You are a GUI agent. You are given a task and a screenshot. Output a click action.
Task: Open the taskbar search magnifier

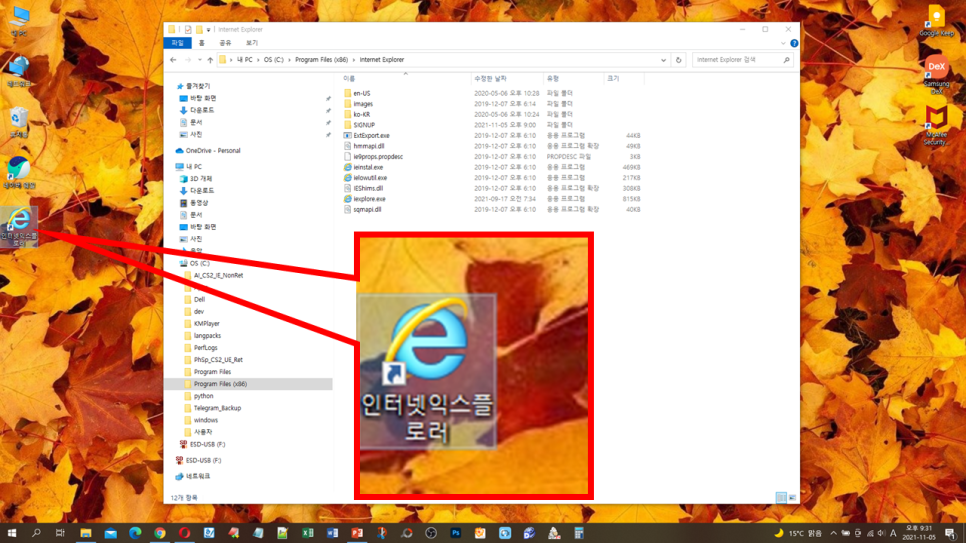(x=36, y=533)
